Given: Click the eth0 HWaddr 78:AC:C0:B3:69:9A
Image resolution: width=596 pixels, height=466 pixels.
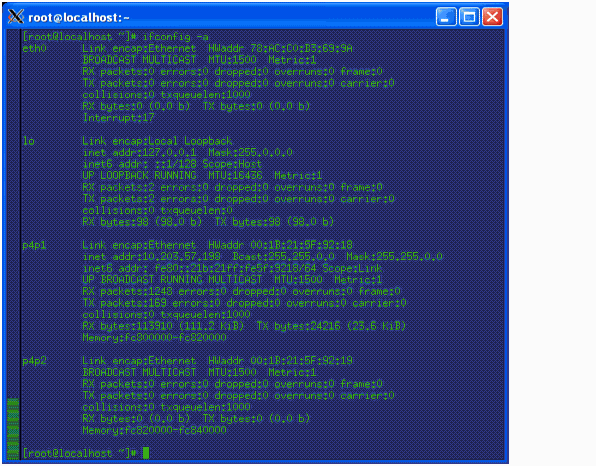Looking at the screenshot, I should (x=281, y=48).
